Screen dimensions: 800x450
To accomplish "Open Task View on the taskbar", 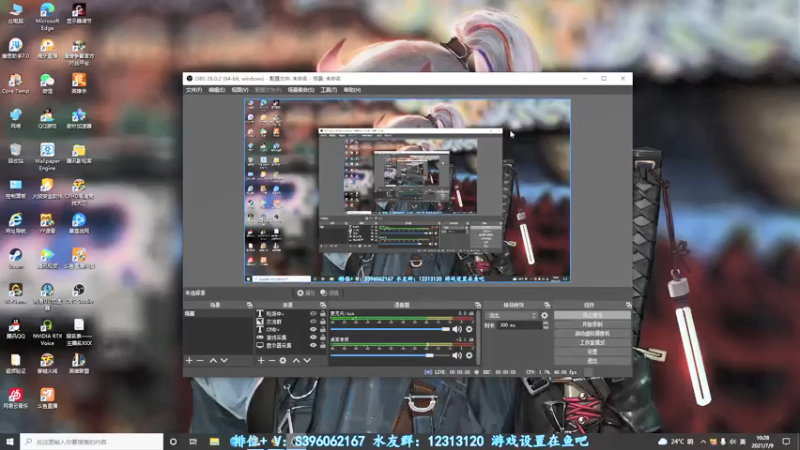I will pos(193,441).
